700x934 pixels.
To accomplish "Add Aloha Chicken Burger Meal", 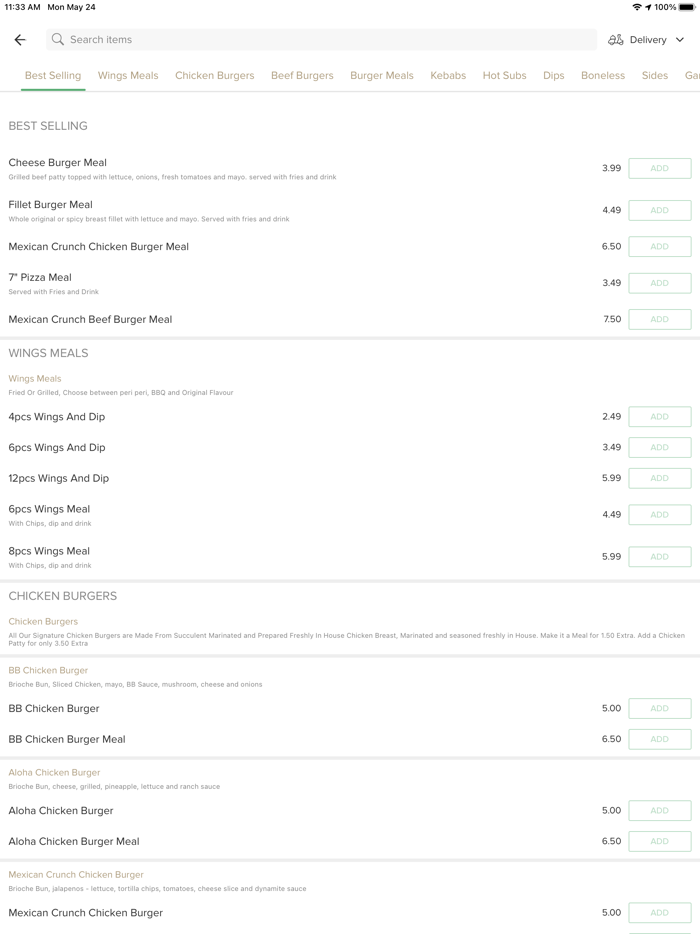I will click(659, 842).
